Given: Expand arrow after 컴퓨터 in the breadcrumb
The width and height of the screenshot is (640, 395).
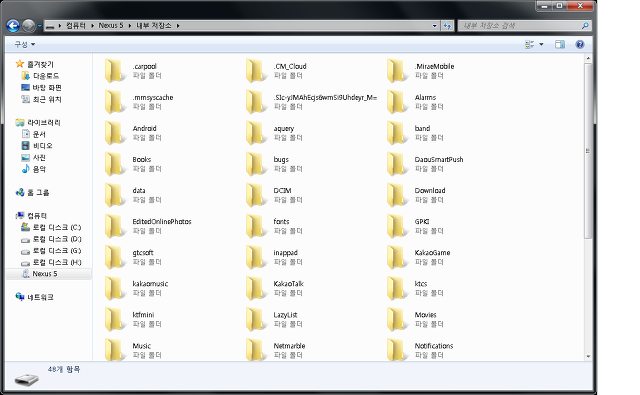Looking at the screenshot, I should (x=92, y=25).
